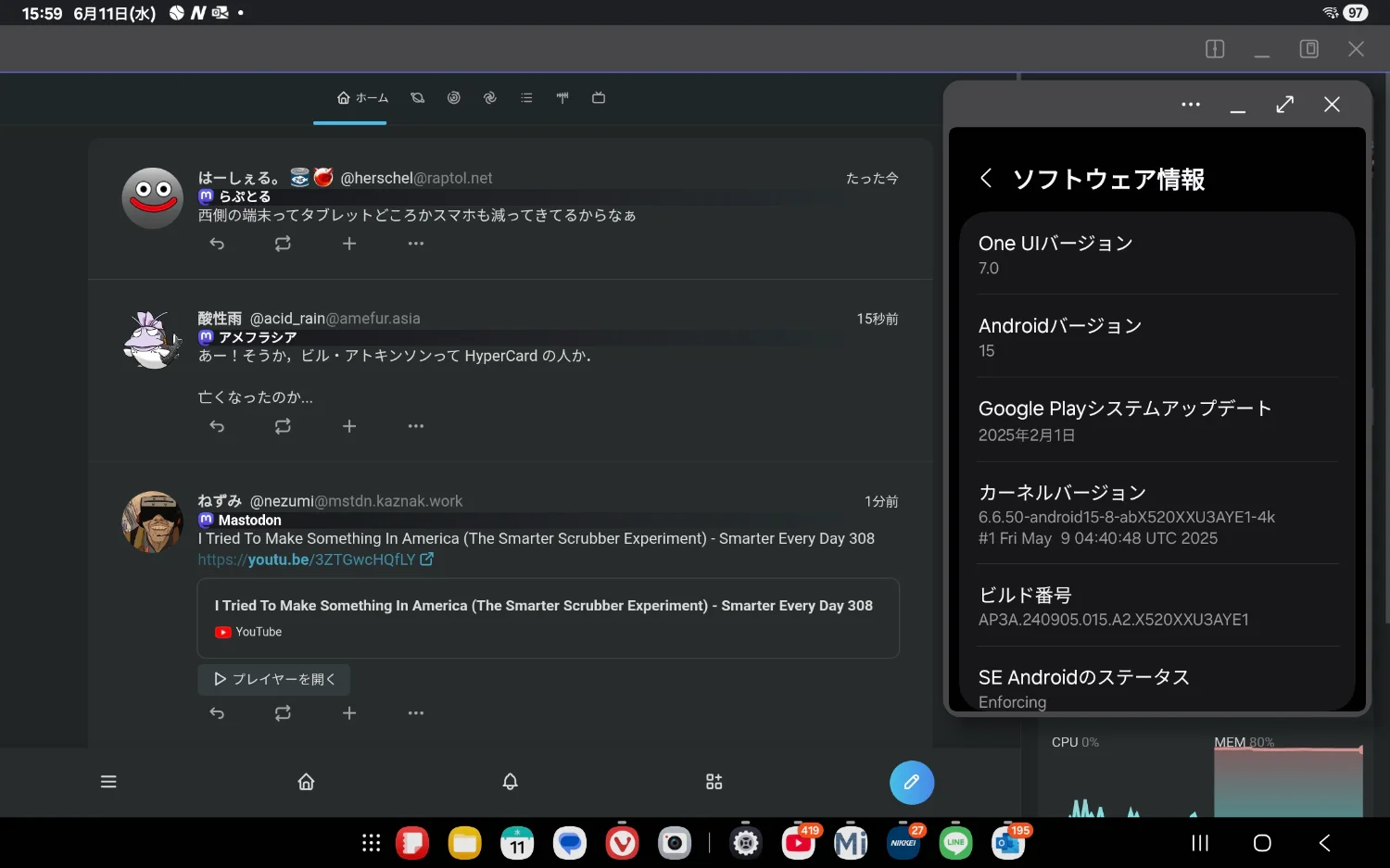Screen dimensions: 1390x868
Task: Add reaction to nezumi's post
Action: pyautogui.click(x=349, y=713)
